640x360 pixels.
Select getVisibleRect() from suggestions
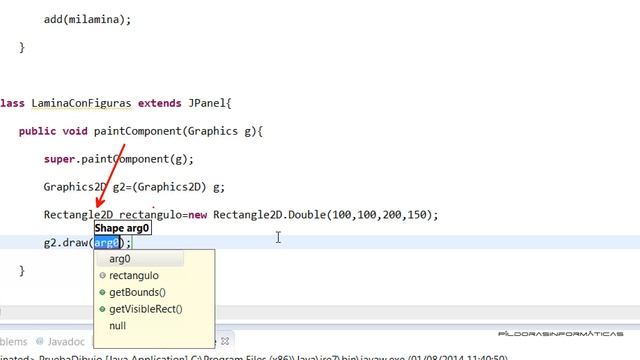point(146,309)
